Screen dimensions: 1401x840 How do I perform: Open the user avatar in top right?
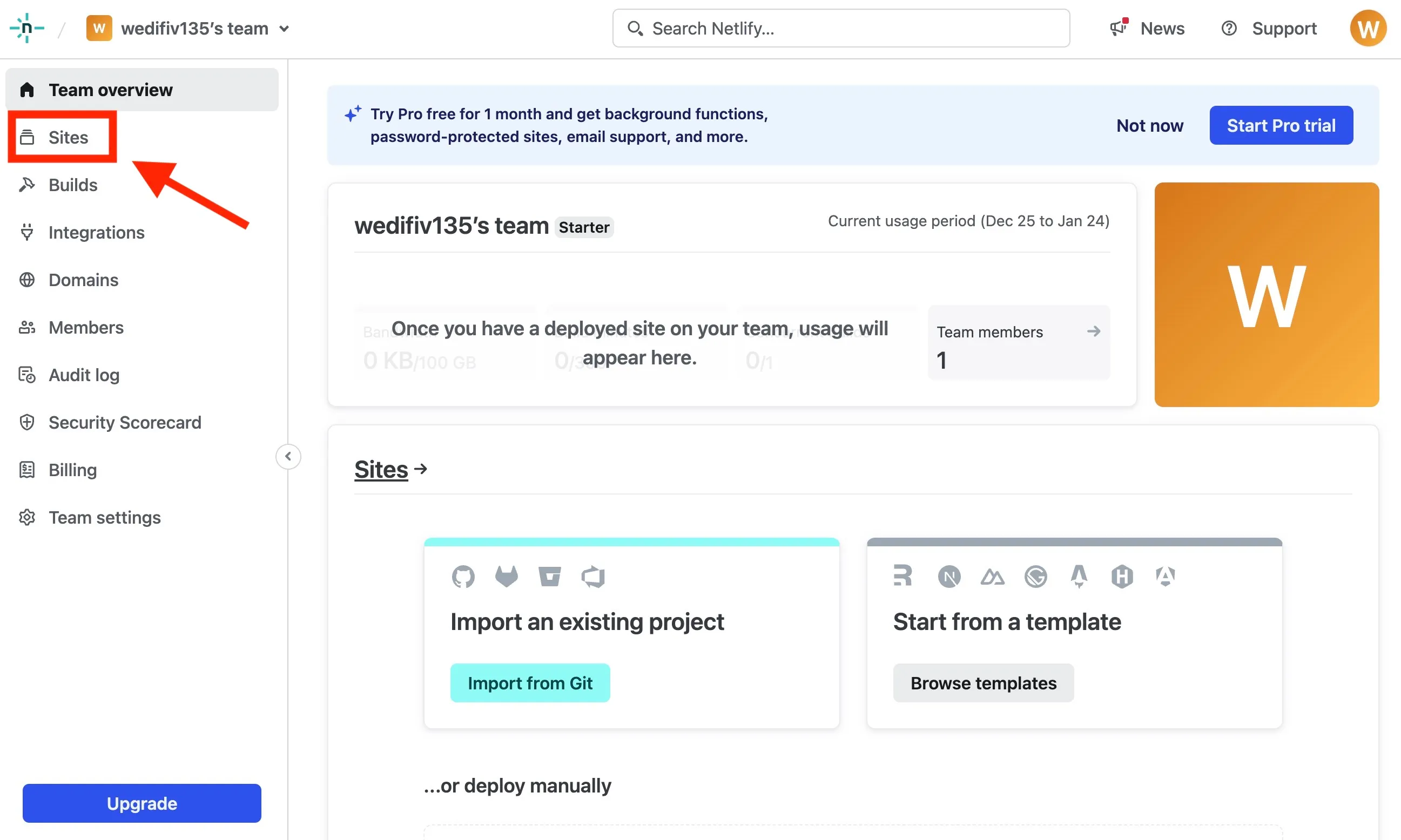point(1368,28)
